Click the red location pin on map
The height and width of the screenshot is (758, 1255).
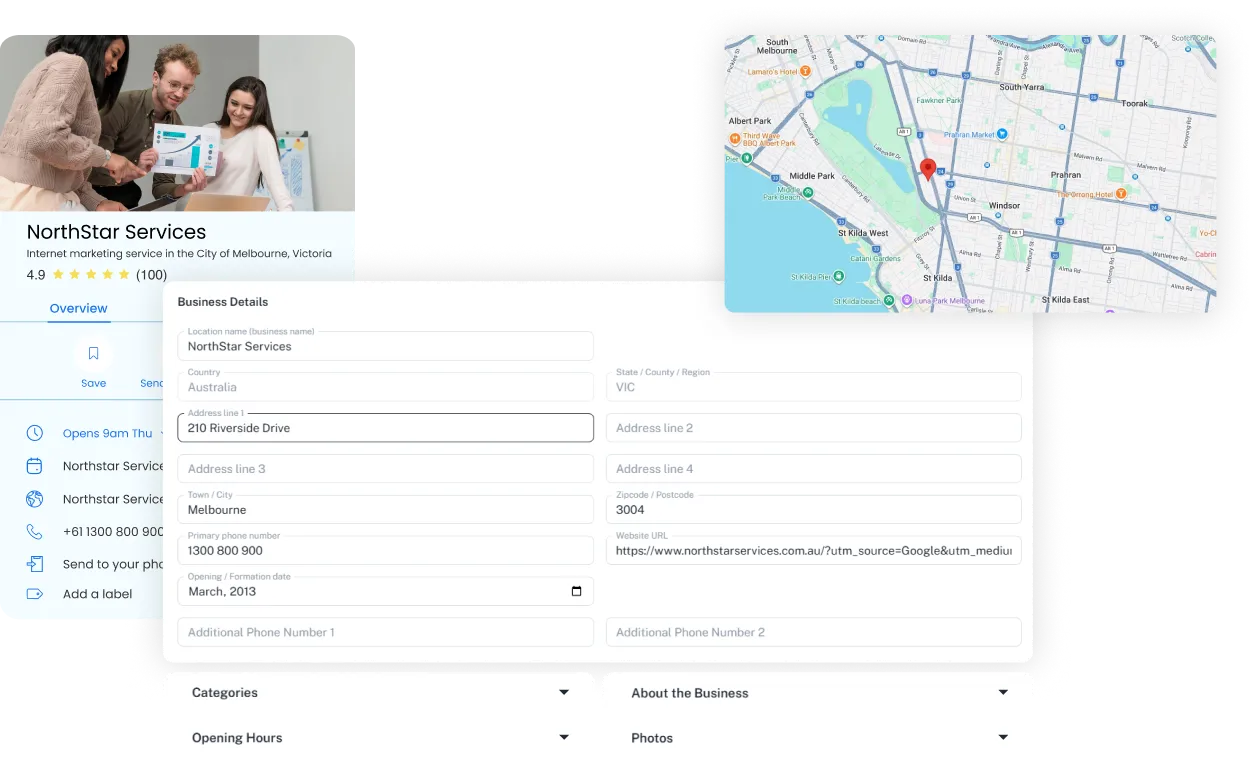pyautogui.click(x=928, y=169)
